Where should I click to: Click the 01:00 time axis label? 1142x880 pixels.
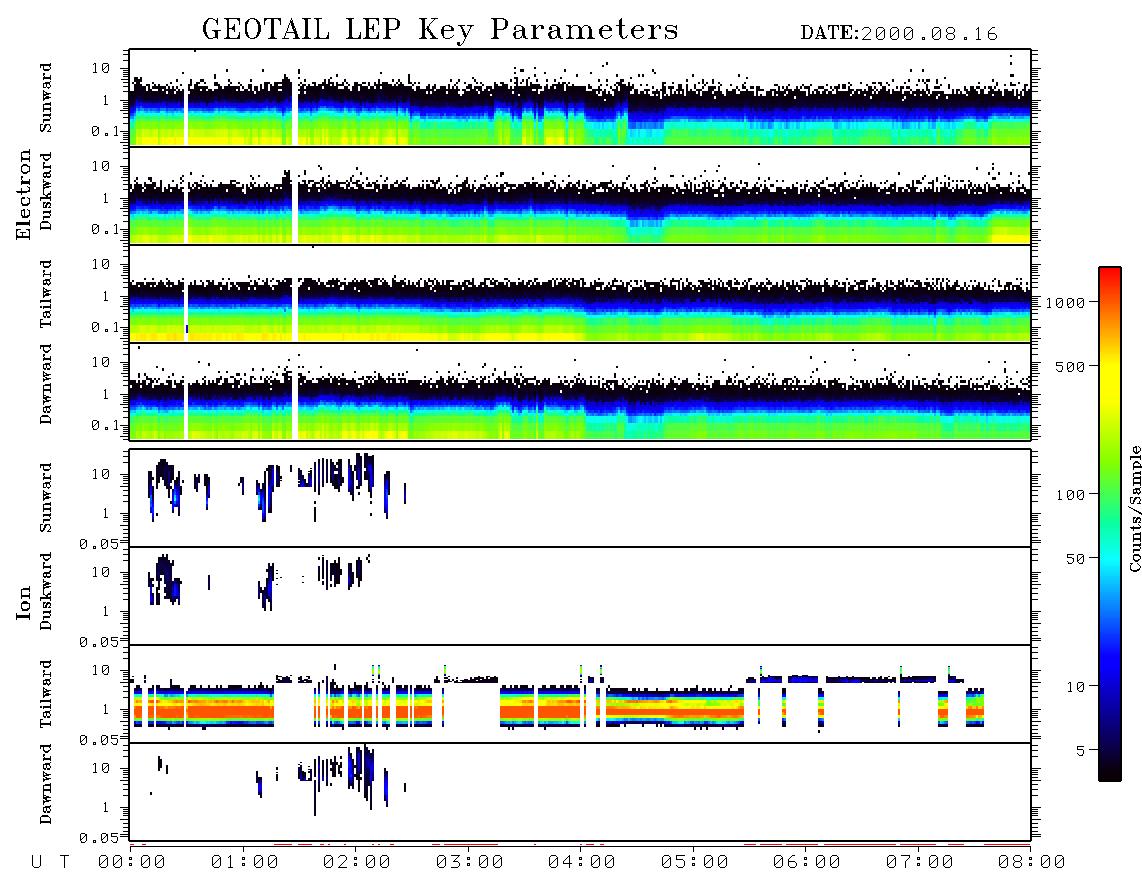click(x=245, y=863)
